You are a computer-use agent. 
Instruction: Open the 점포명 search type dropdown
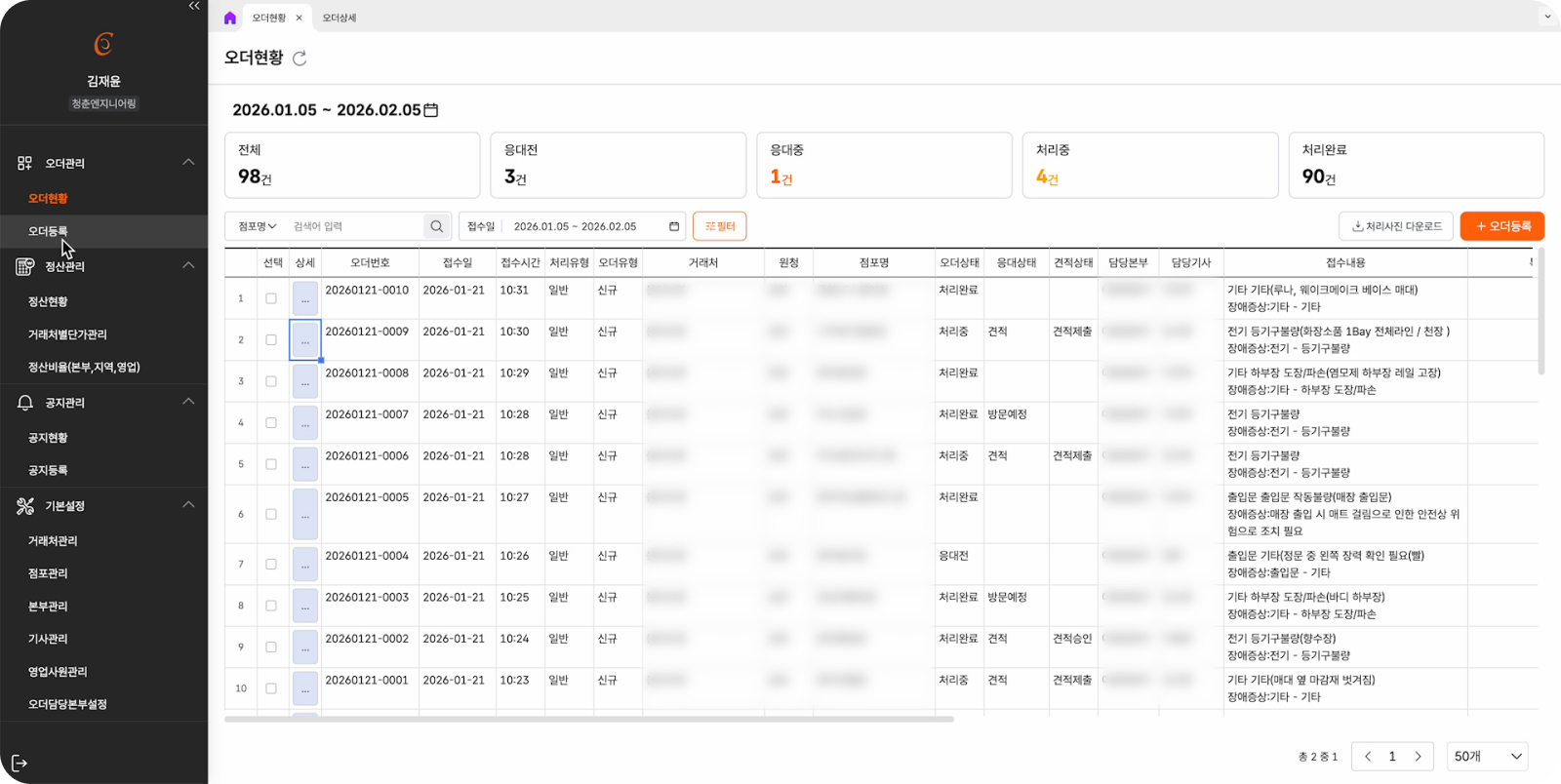coord(258,226)
